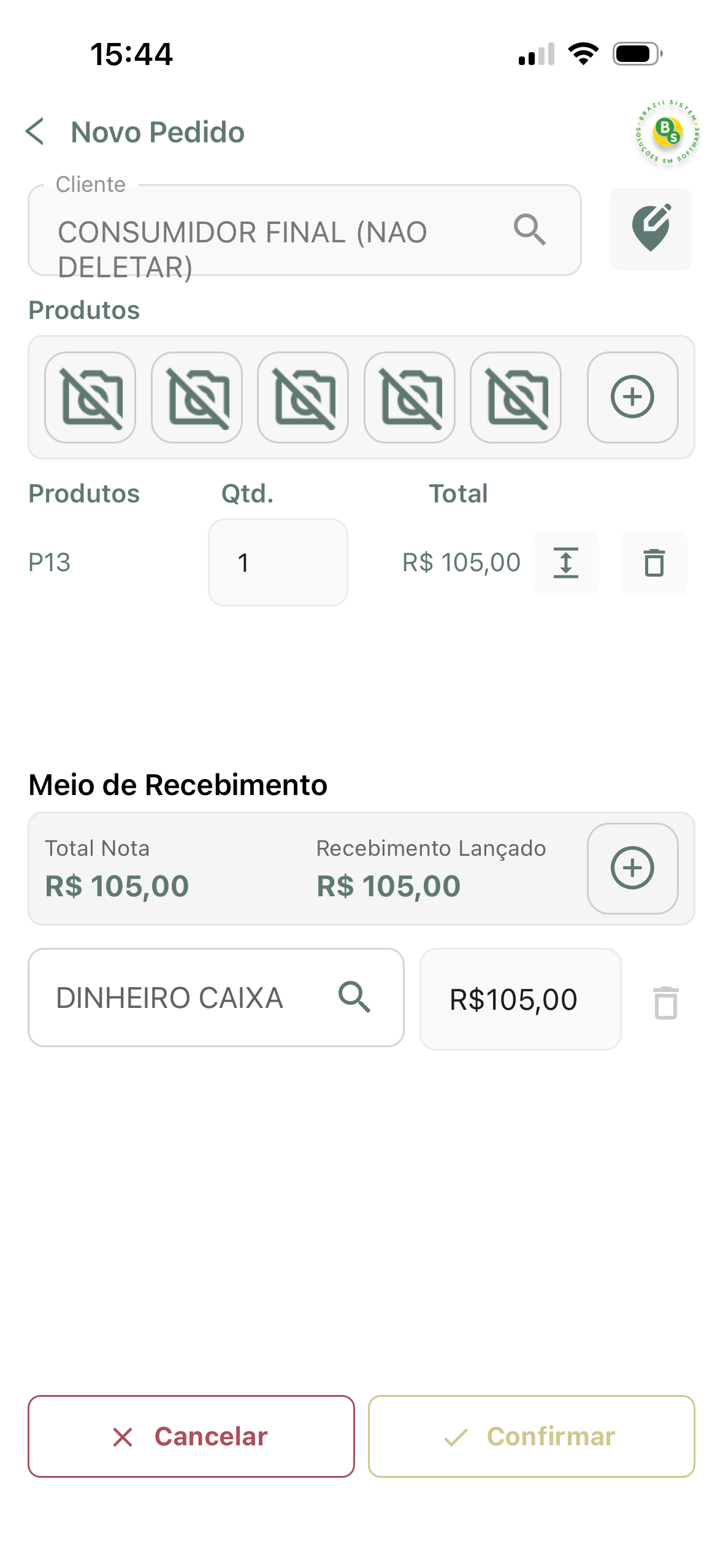The height and width of the screenshot is (1568, 723).
Task: Tap the edit location pin icon
Action: (650, 229)
